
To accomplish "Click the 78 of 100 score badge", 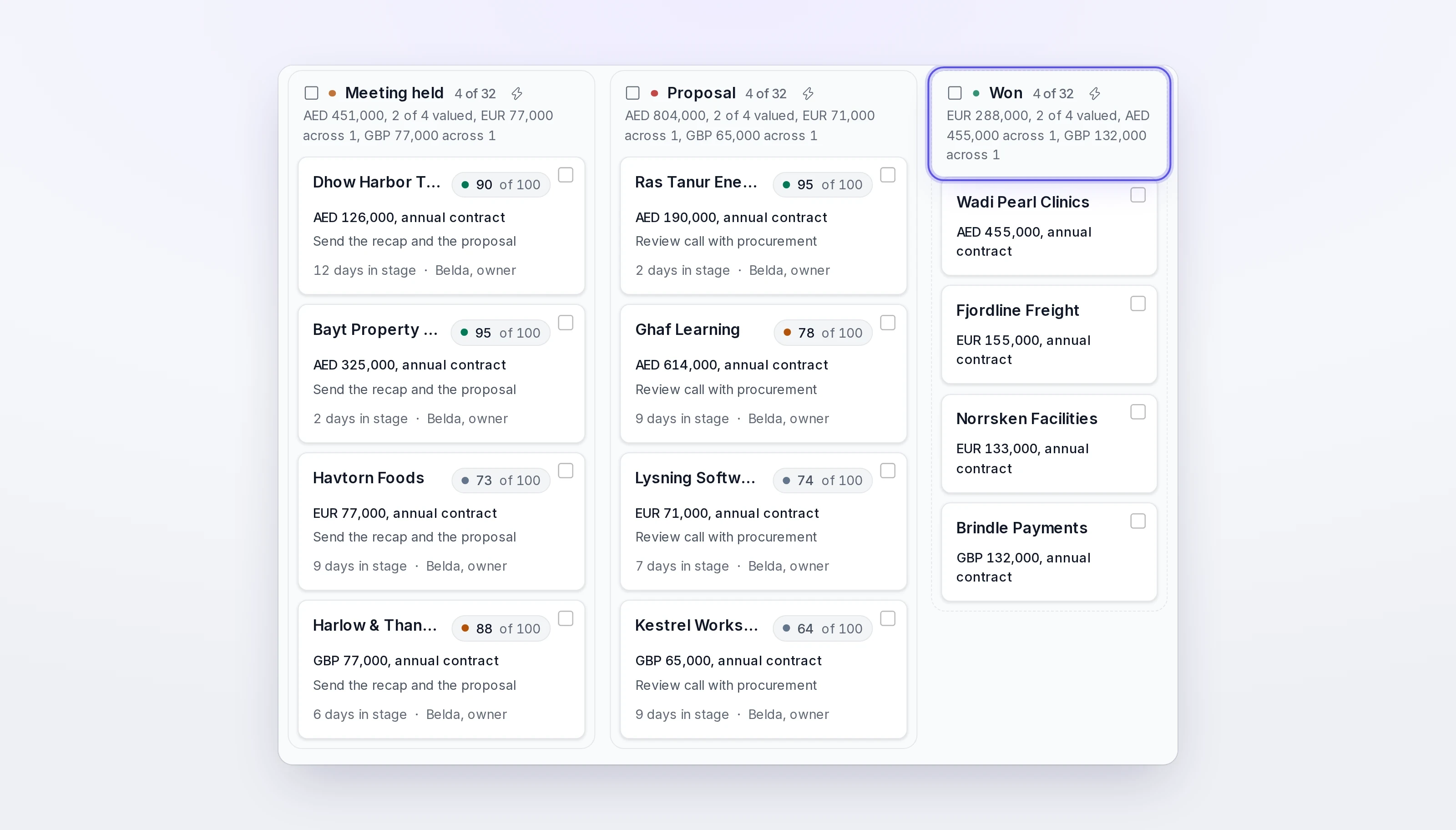I will [x=823, y=333].
